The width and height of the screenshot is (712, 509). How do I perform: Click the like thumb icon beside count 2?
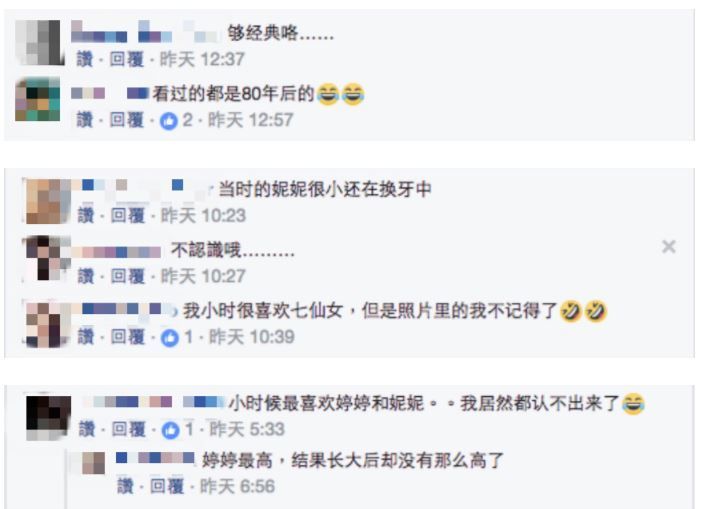coord(168,121)
